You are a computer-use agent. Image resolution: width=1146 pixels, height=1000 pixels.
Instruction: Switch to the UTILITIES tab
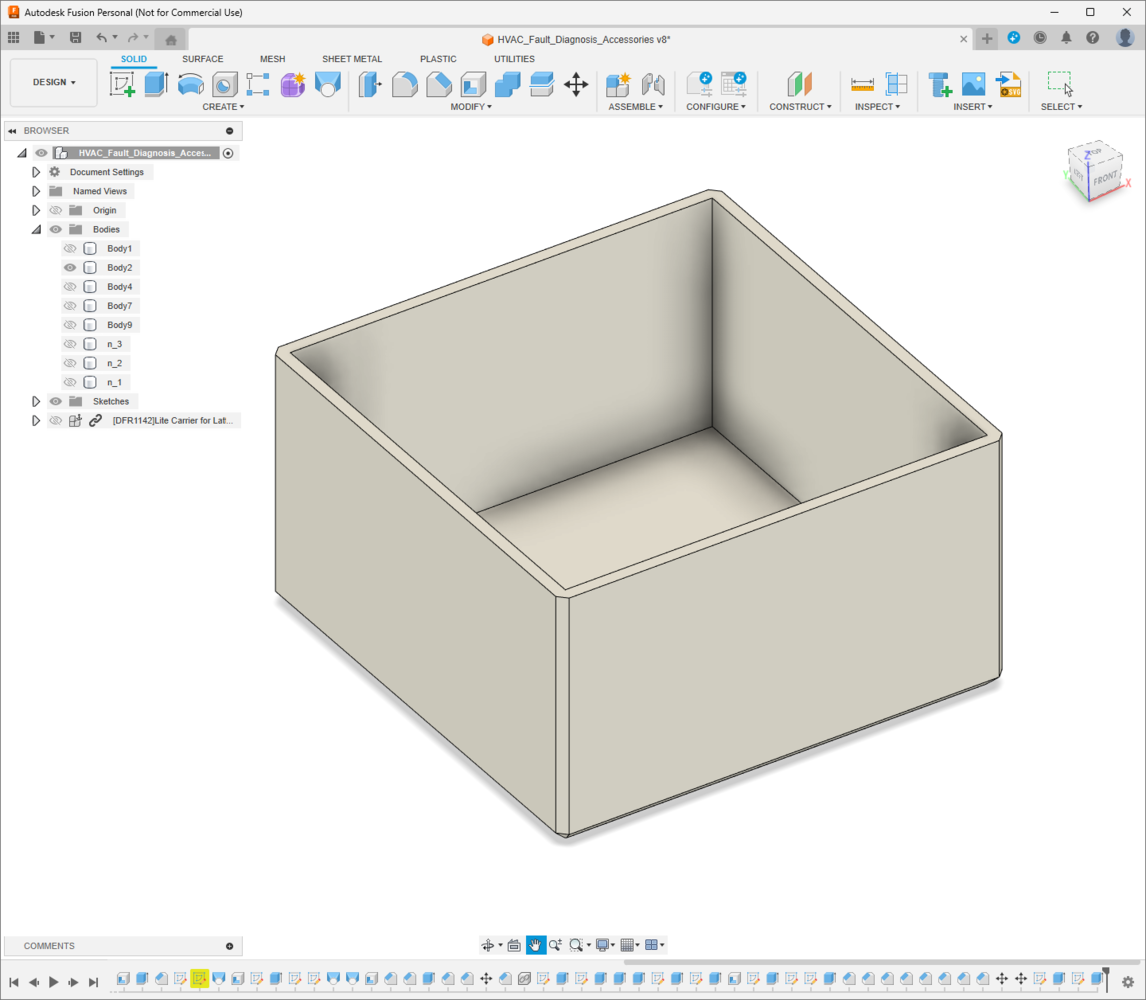tap(515, 59)
